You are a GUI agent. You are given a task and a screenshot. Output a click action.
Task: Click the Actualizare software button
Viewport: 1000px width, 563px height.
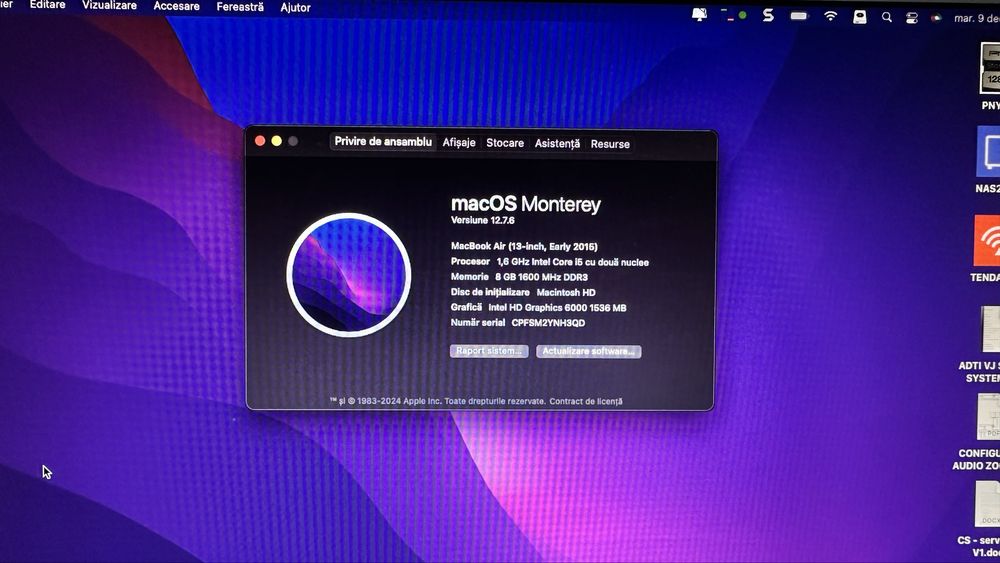click(589, 351)
